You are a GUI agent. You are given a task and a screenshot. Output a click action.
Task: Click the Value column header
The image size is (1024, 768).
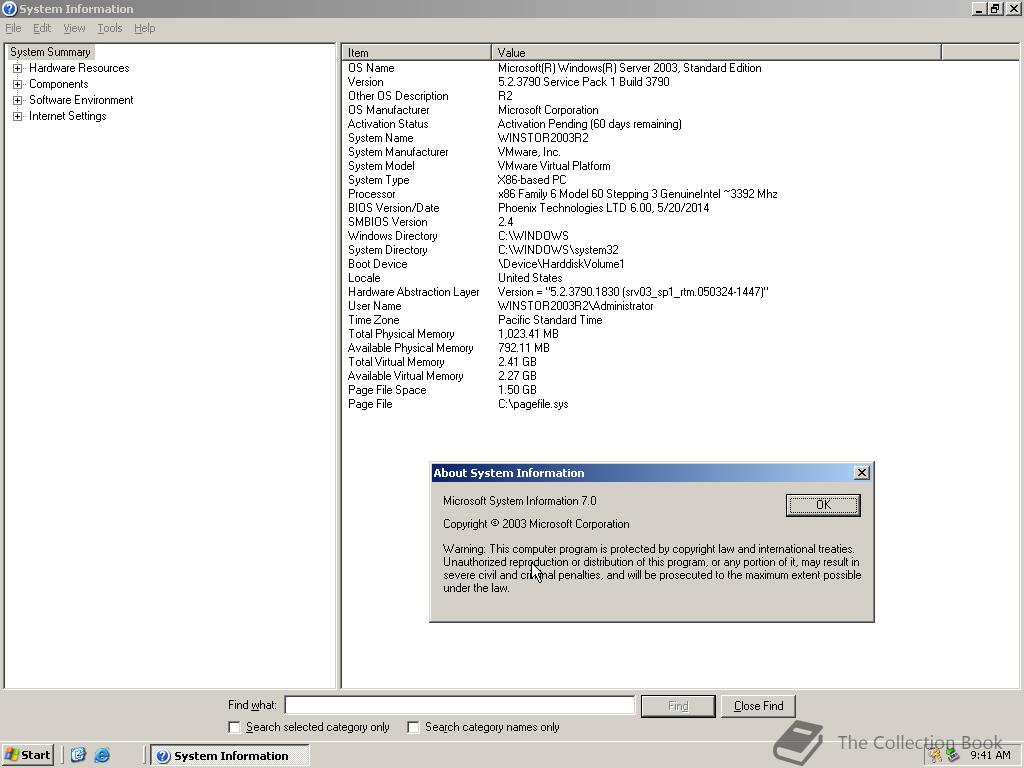716,52
